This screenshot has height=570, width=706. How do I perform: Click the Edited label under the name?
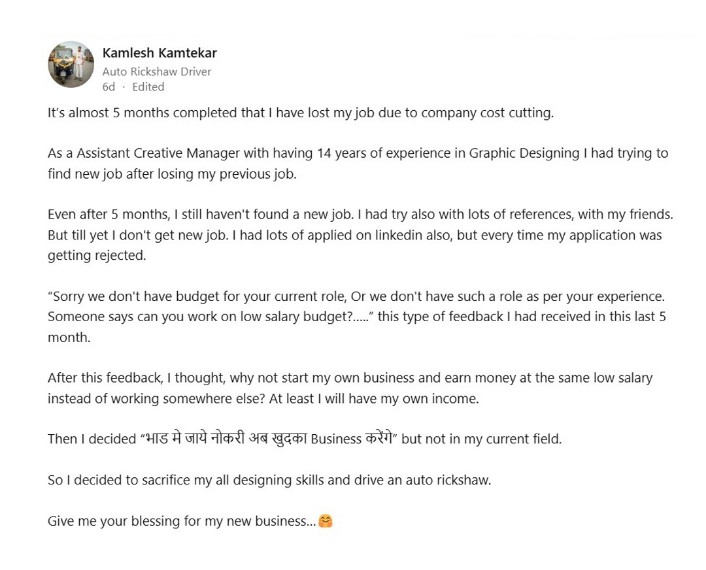(x=148, y=87)
